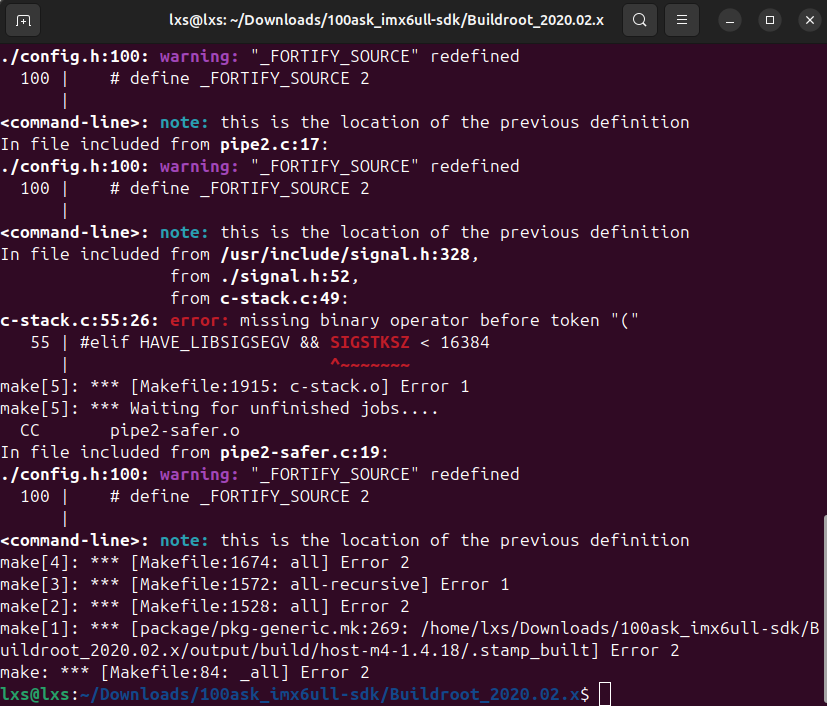
Task: Place cursor at the command prompt
Action: (x=605, y=694)
